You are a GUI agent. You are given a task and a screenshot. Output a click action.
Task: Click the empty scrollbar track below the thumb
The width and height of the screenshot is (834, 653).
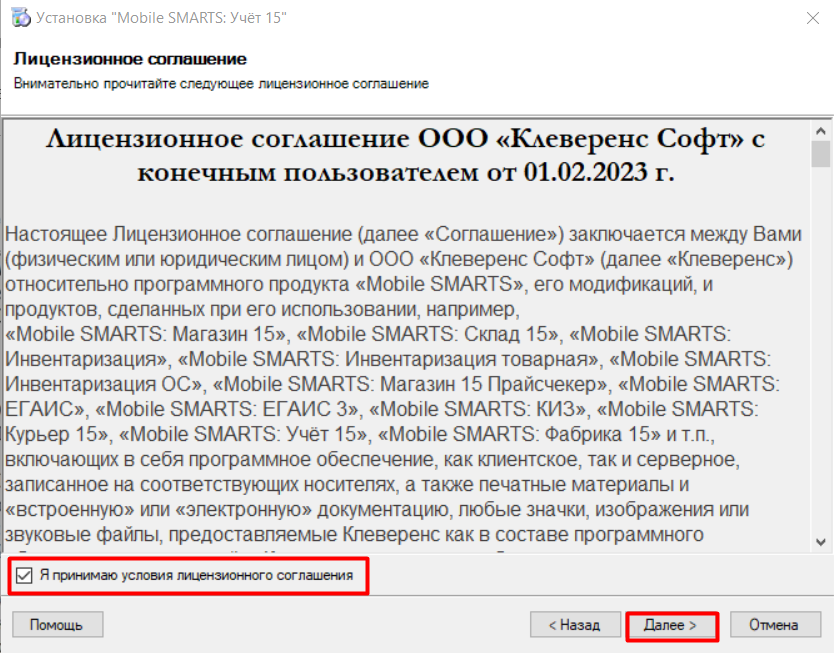(x=820, y=350)
